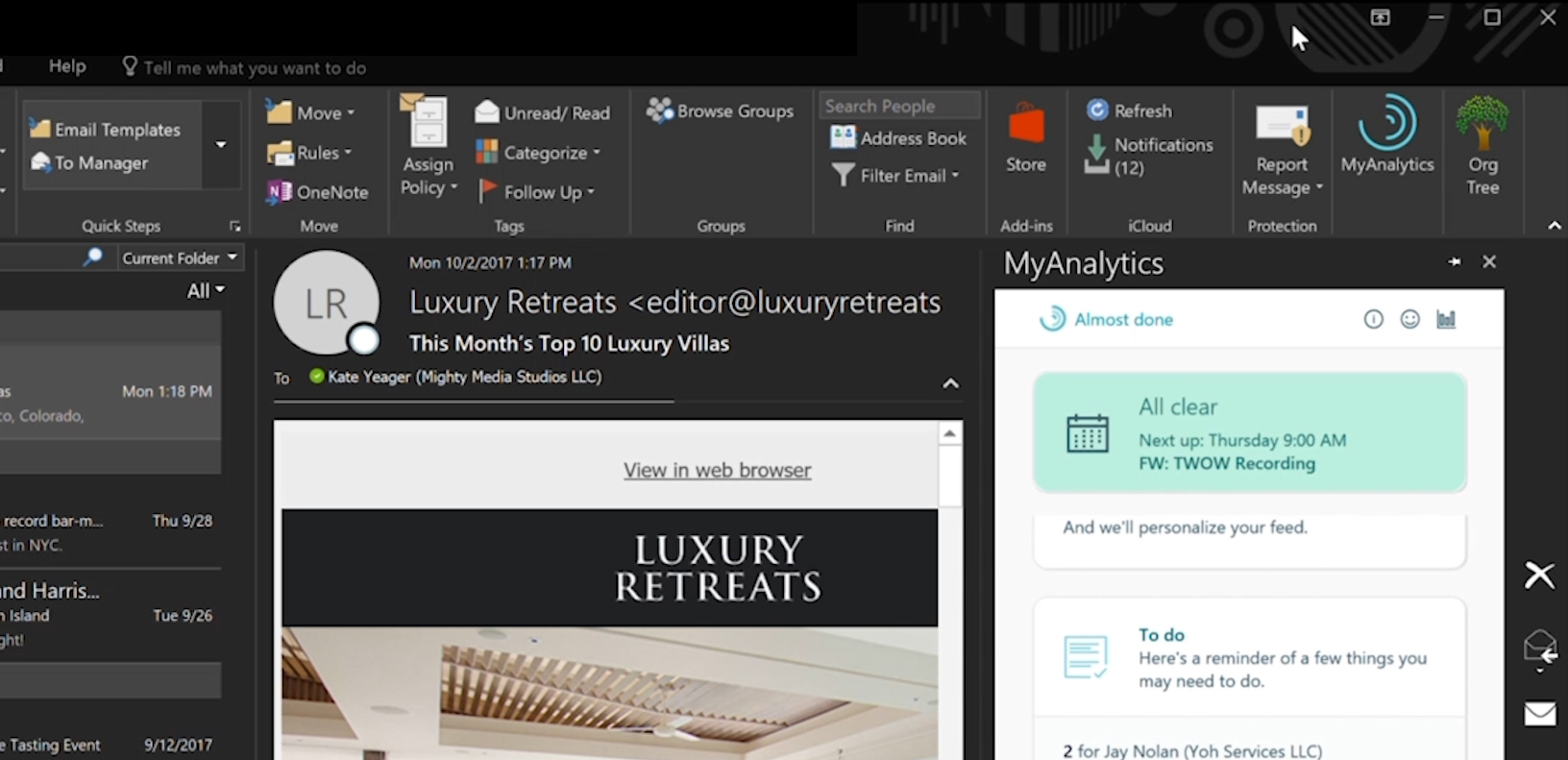This screenshot has height=760, width=1568.
Task: Open the All clear calendar card
Action: [x=1250, y=433]
